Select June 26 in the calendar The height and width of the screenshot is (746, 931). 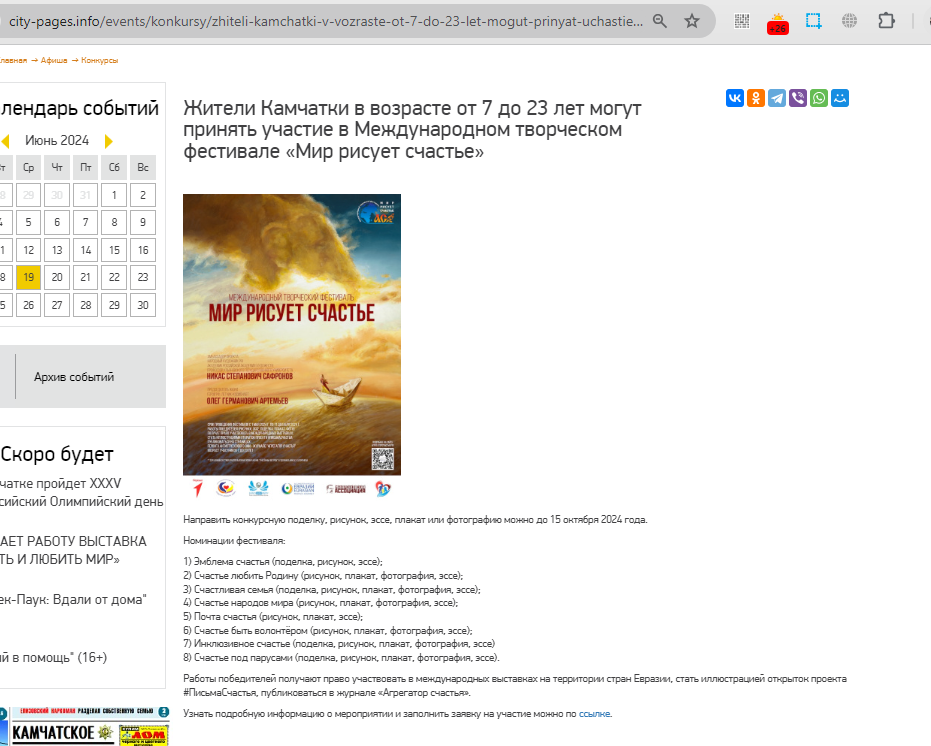pyautogui.click(x=28, y=305)
